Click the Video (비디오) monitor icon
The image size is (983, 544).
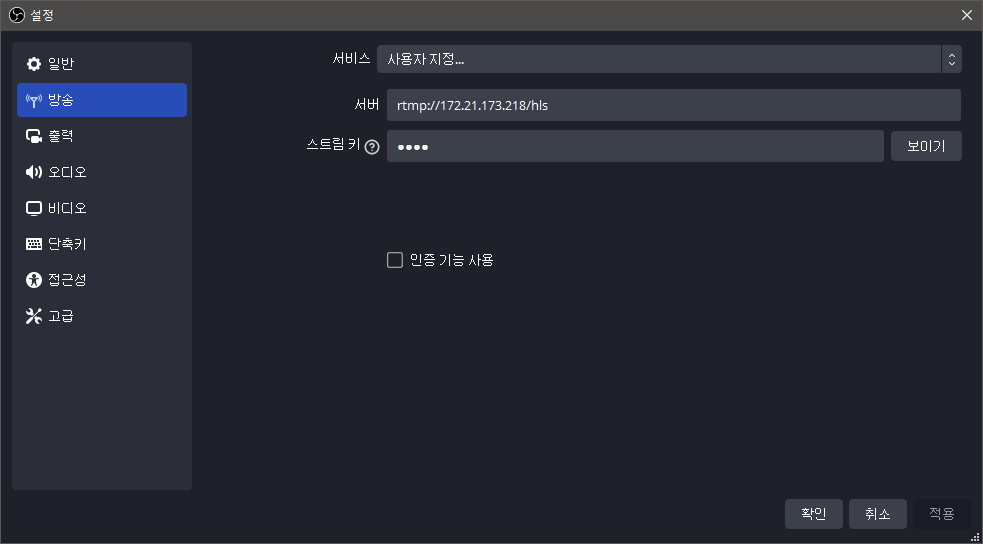coord(34,208)
